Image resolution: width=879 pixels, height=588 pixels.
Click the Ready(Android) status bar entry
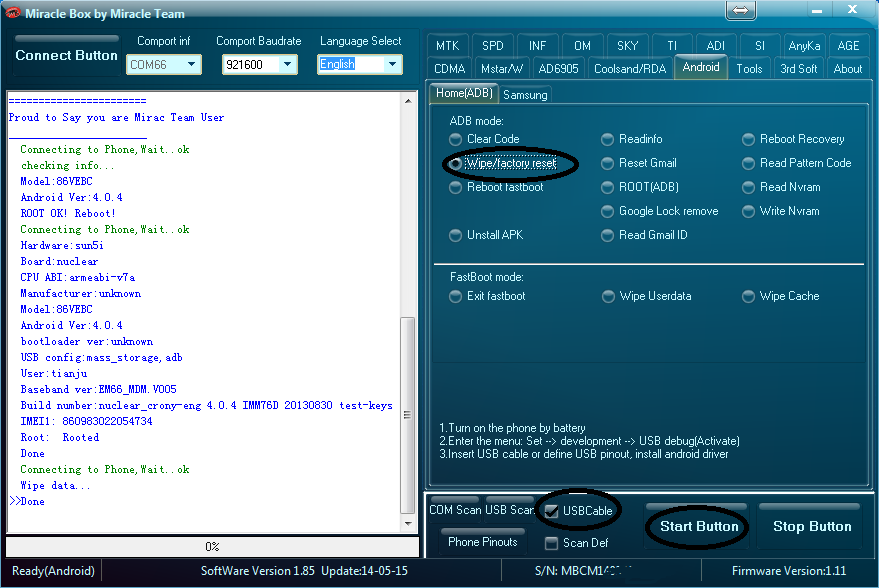(53, 571)
